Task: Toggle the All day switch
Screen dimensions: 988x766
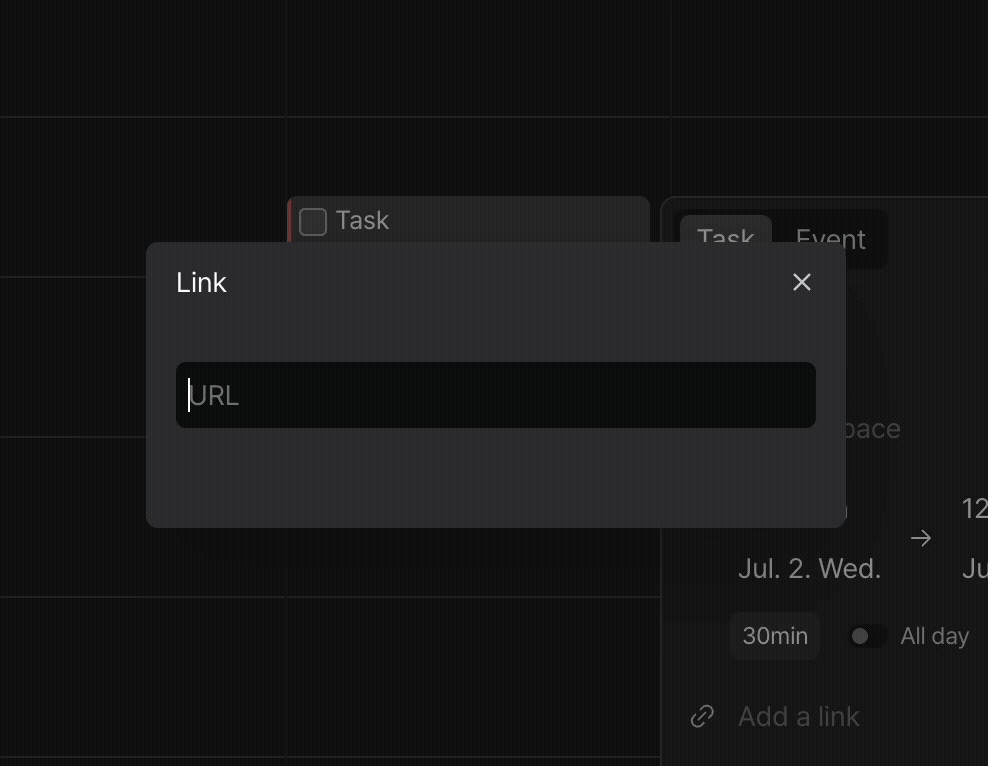Action: coord(866,636)
